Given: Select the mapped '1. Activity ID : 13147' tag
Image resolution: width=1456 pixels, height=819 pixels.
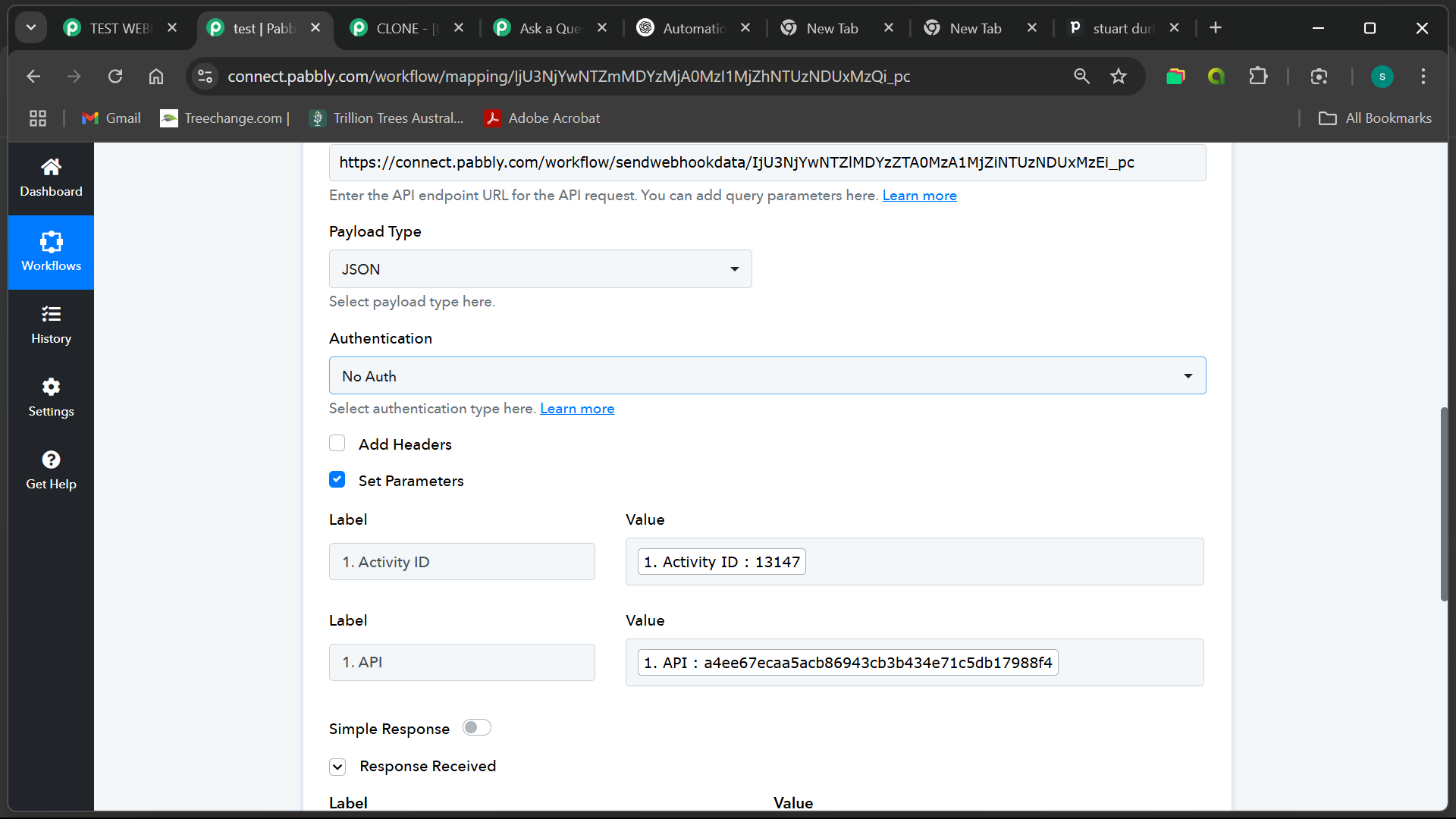Looking at the screenshot, I should (x=721, y=562).
